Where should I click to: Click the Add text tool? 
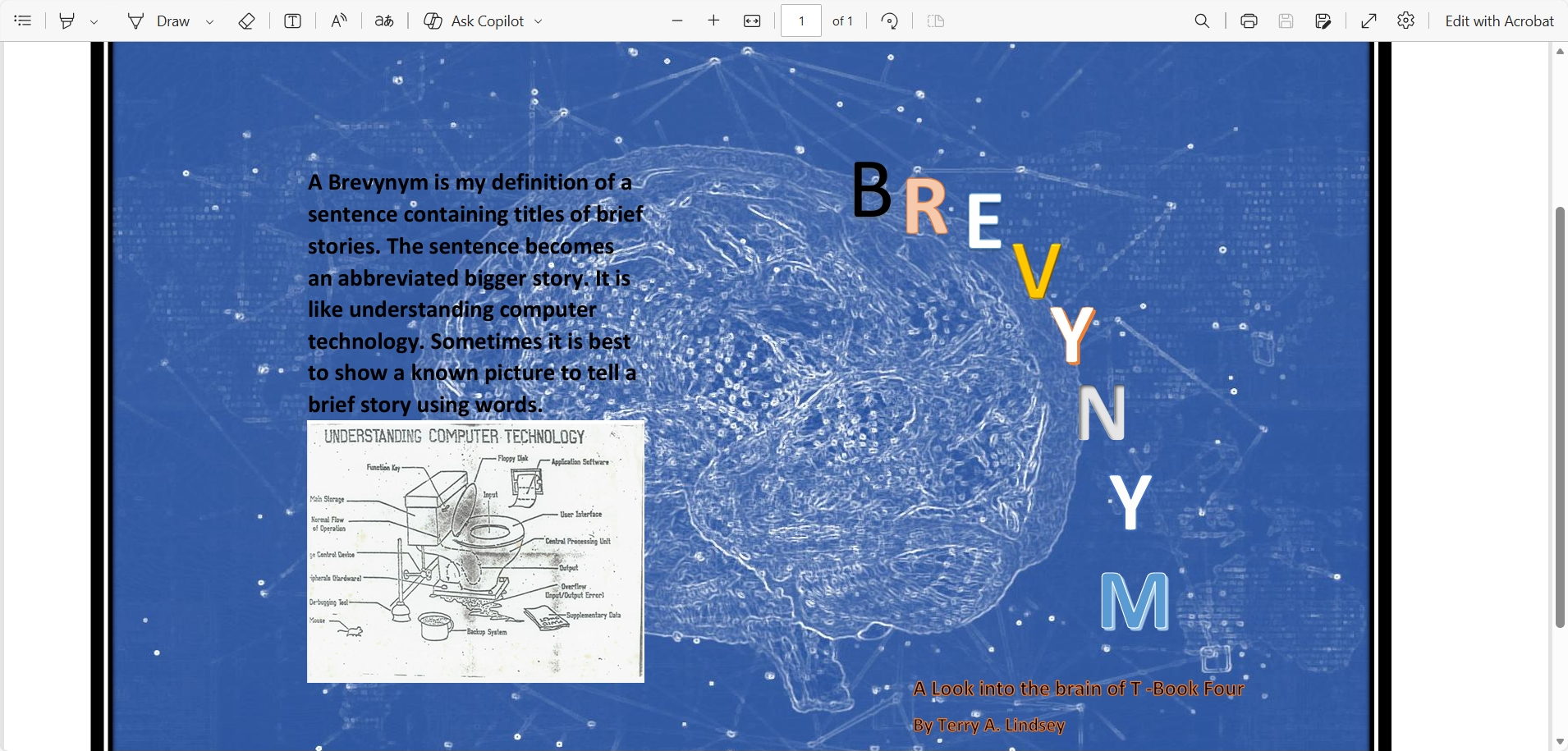pos(292,21)
